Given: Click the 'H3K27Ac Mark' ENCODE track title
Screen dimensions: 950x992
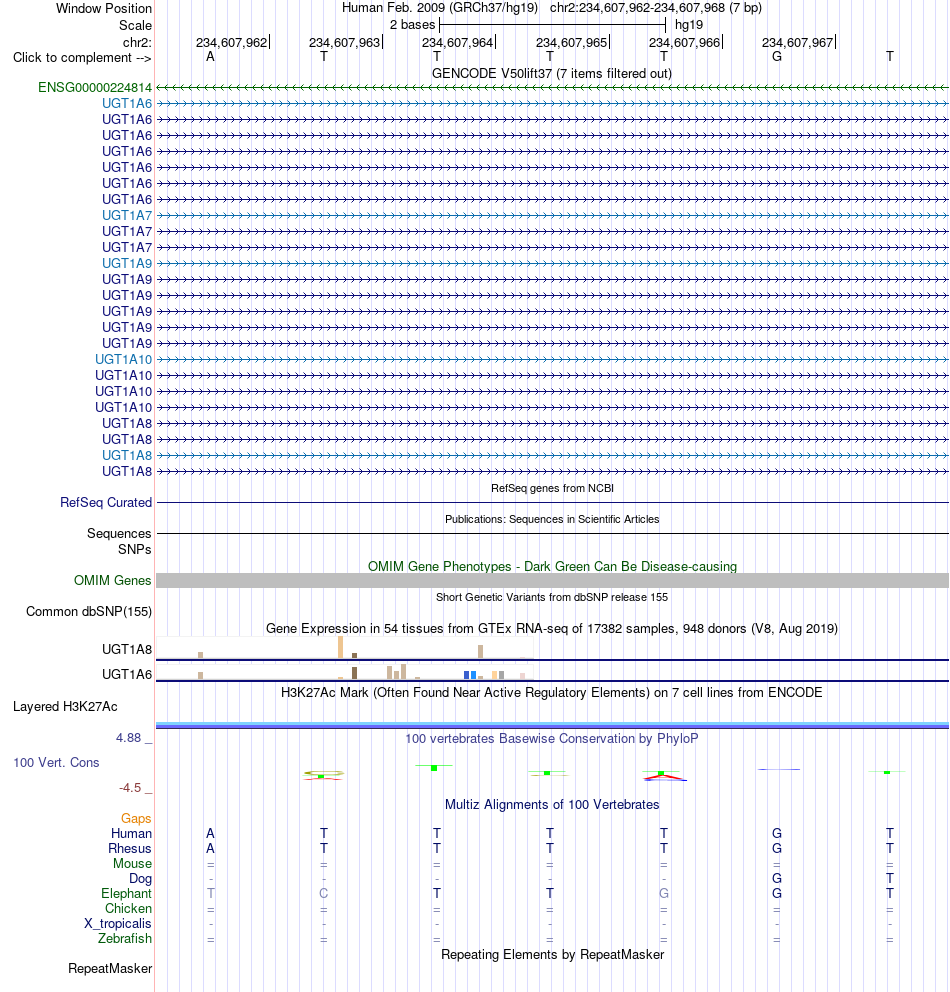Looking at the screenshot, I should click(552, 692).
